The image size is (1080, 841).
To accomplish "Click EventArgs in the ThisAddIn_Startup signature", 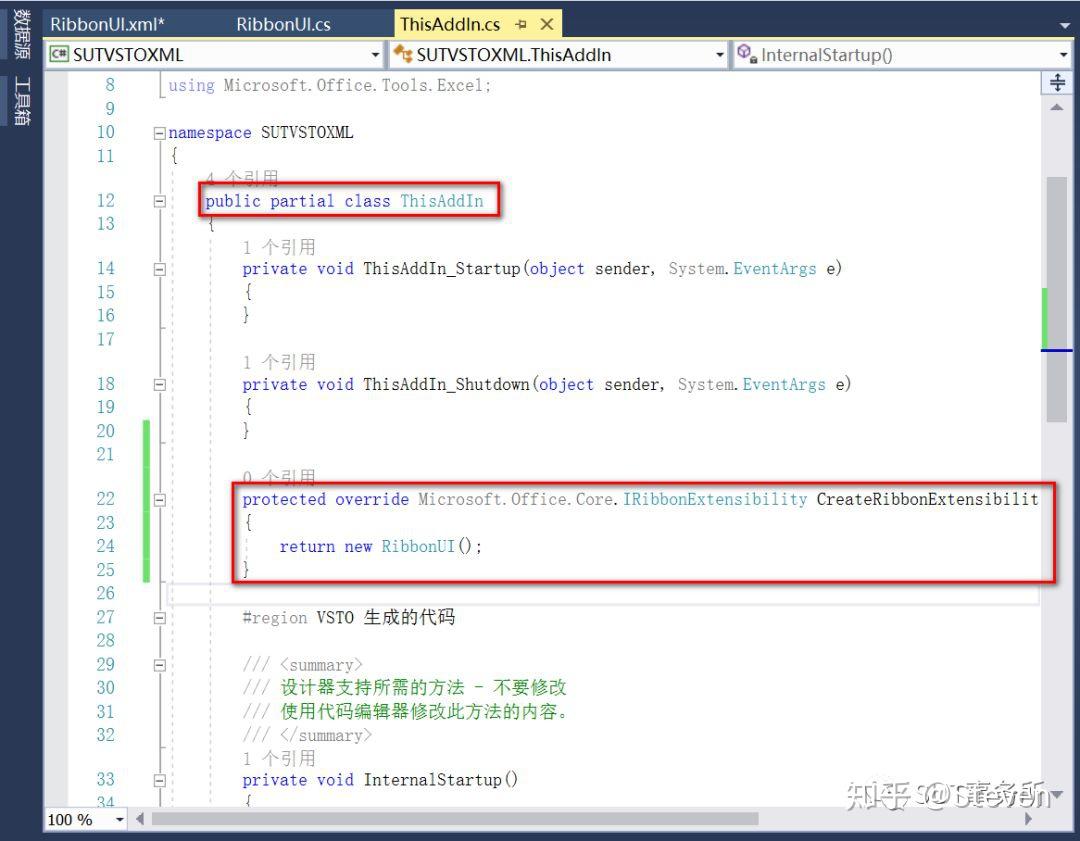I will [774, 269].
